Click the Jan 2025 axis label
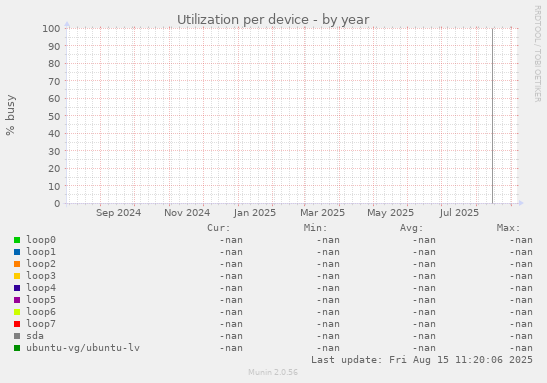The image size is (547, 383). point(255,213)
